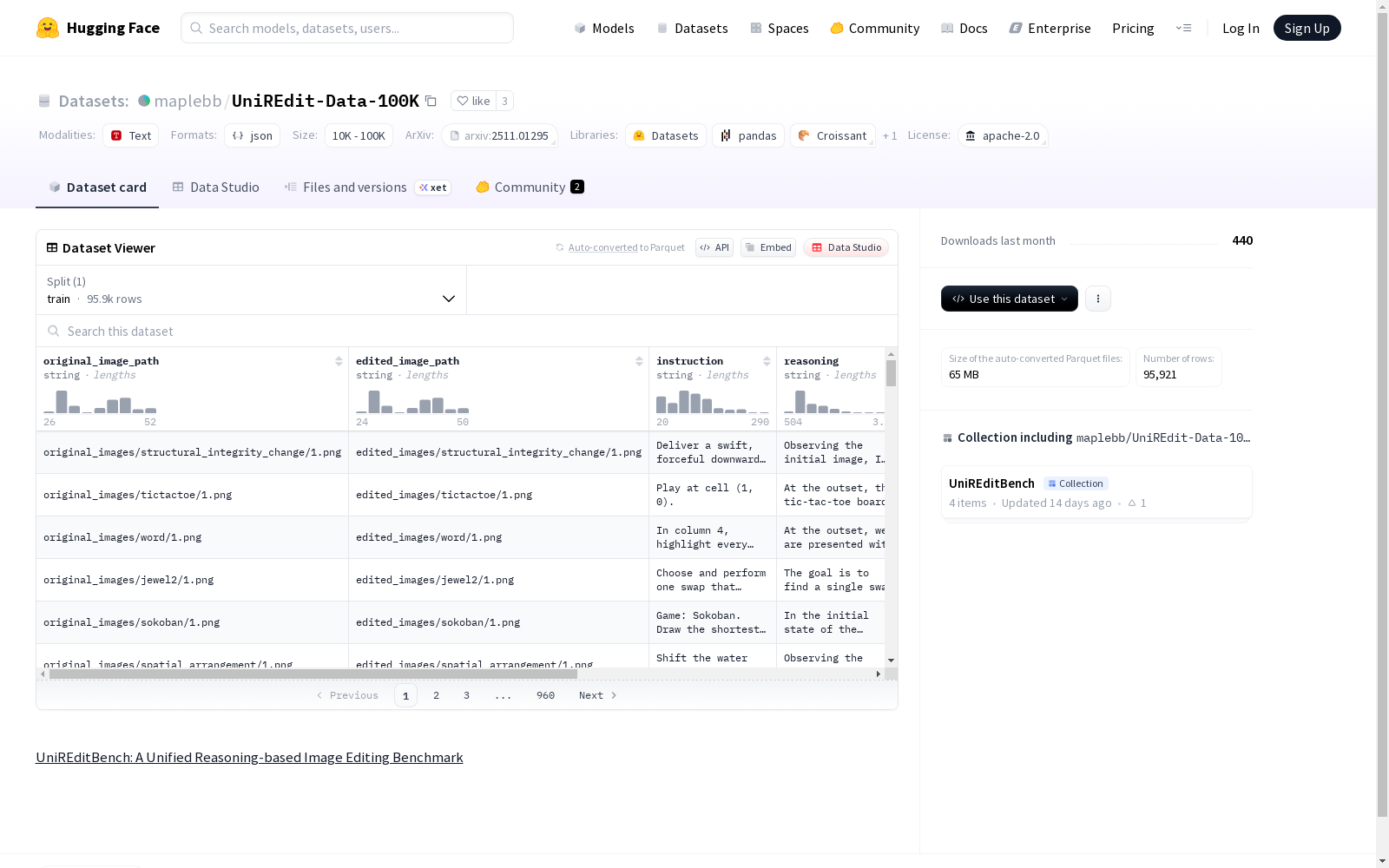Sort the original_image_path column
Screen dimensions: 1389x868
[339, 361]
